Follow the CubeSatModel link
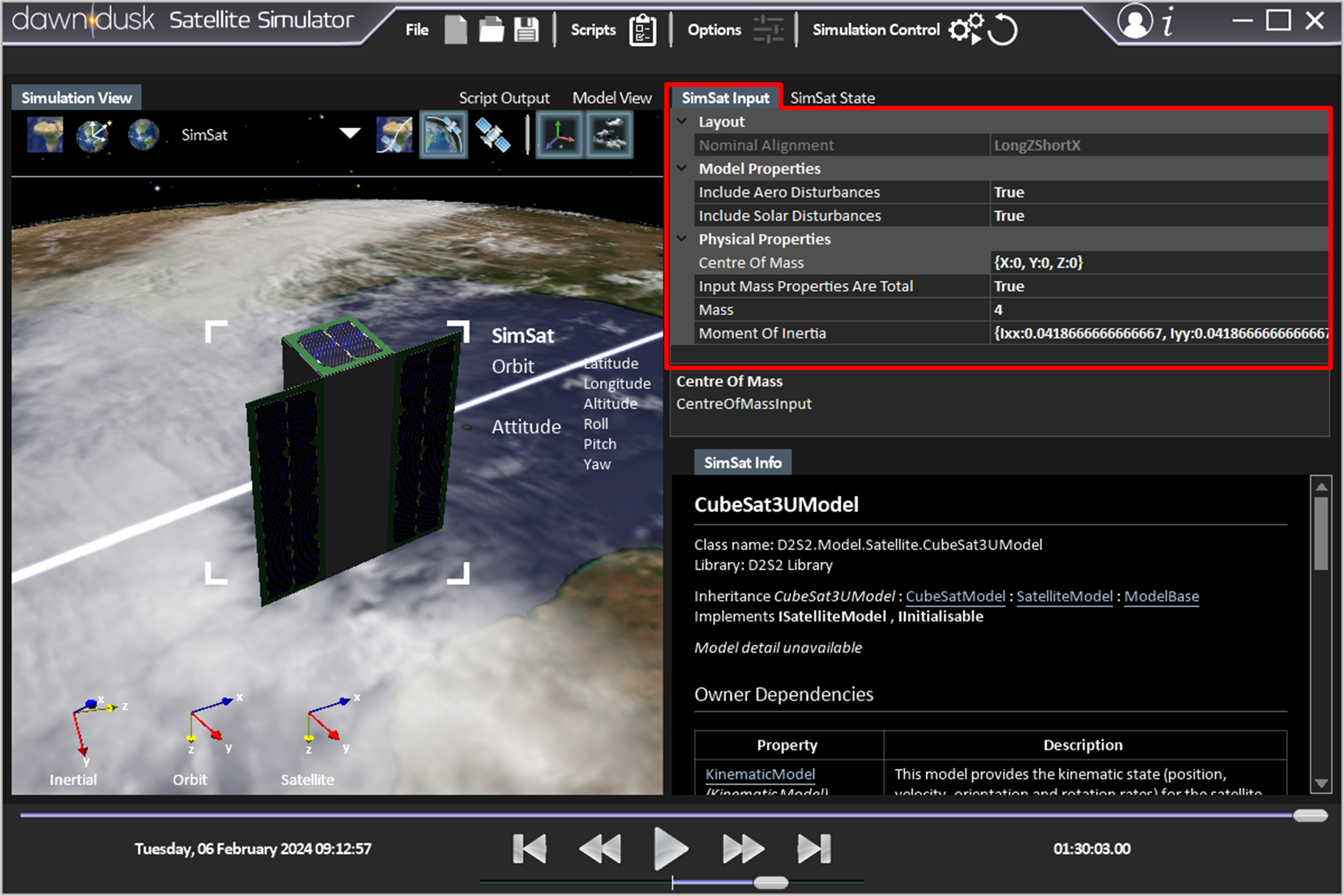 pos(955,596)
